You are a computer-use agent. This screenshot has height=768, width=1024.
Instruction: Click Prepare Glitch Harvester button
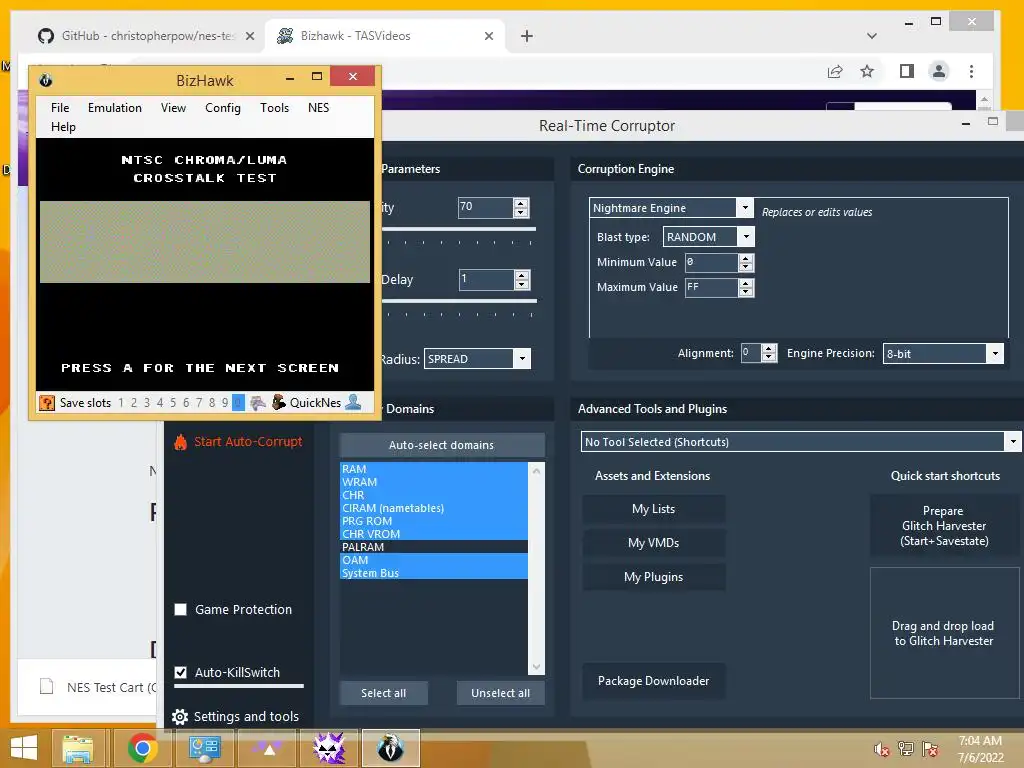[x=944, y=526]
